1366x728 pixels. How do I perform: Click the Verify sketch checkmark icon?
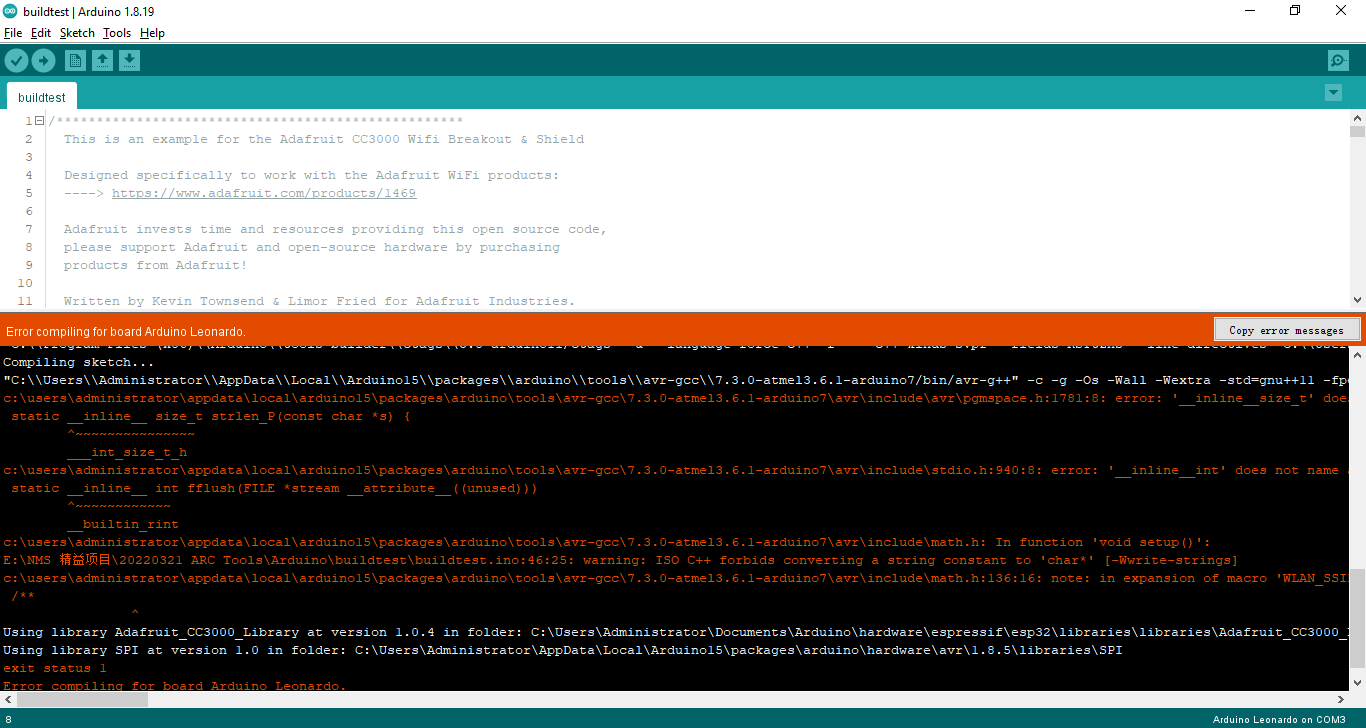tap(16, 61)
